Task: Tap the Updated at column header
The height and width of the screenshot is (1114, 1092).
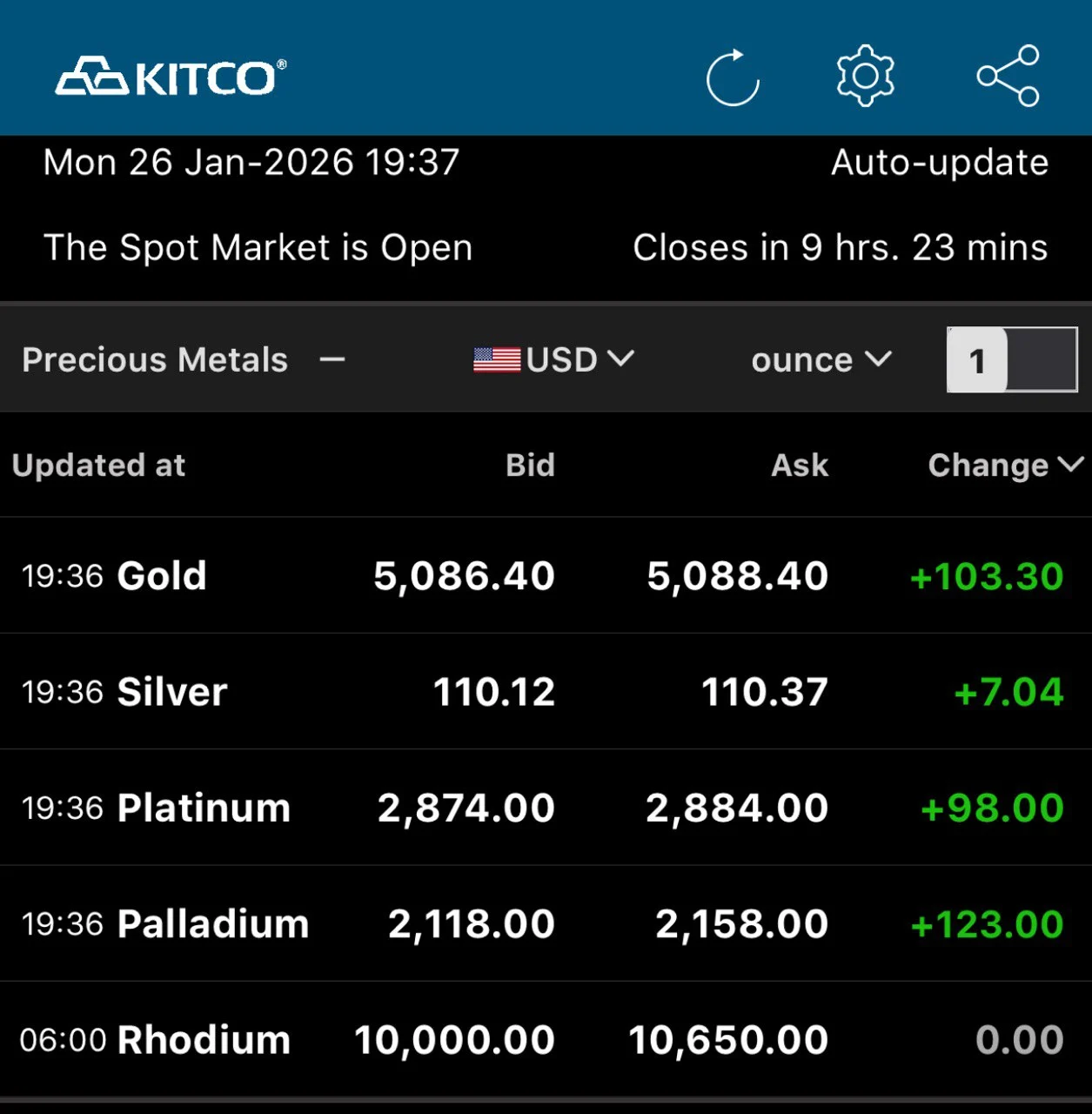Action: [x=99, y=466]
